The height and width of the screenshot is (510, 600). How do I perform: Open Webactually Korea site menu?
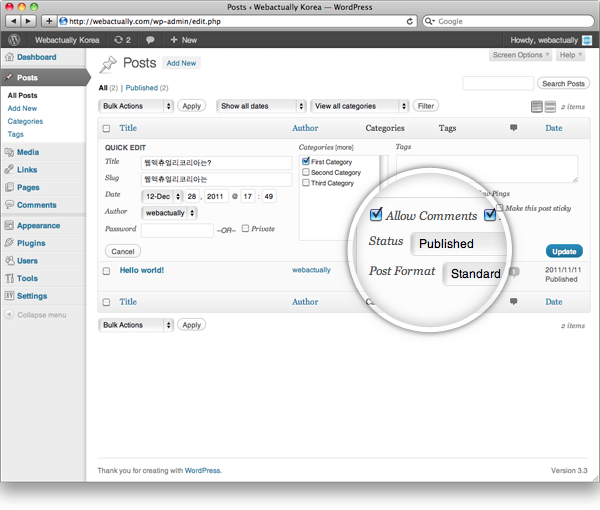click(x=67, y=40)
